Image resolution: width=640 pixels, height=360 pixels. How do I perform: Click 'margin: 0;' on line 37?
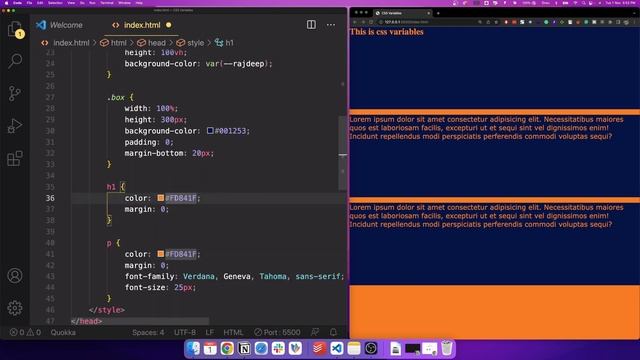pos(147,209)
